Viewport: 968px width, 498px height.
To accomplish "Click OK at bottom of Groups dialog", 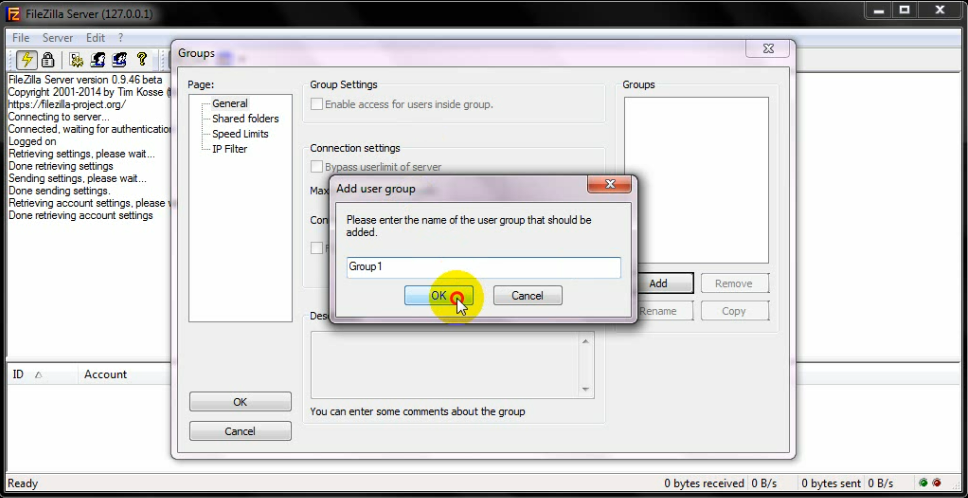I will click(240, 402).
